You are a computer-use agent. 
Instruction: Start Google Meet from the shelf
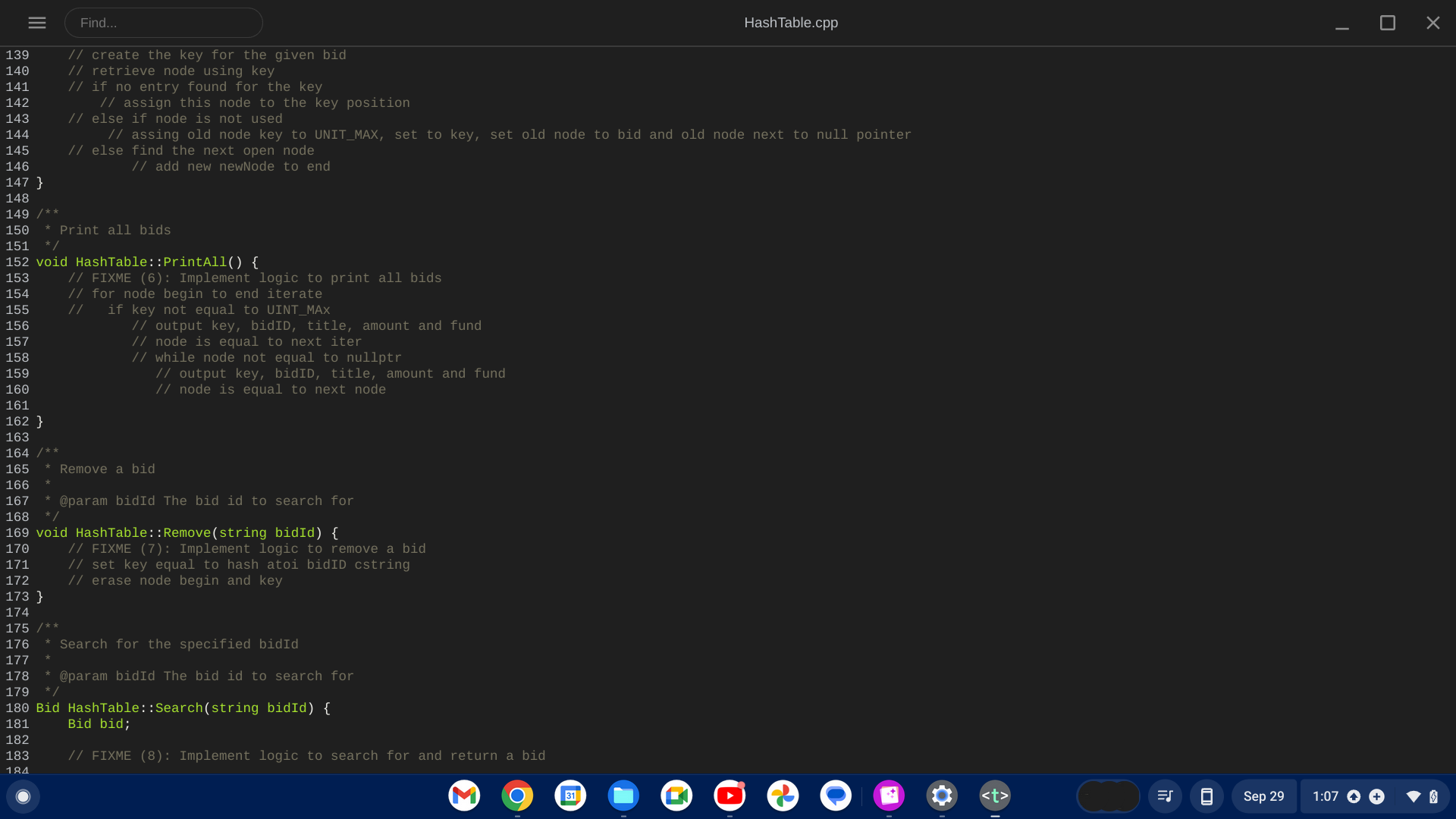tap(676, 796)
